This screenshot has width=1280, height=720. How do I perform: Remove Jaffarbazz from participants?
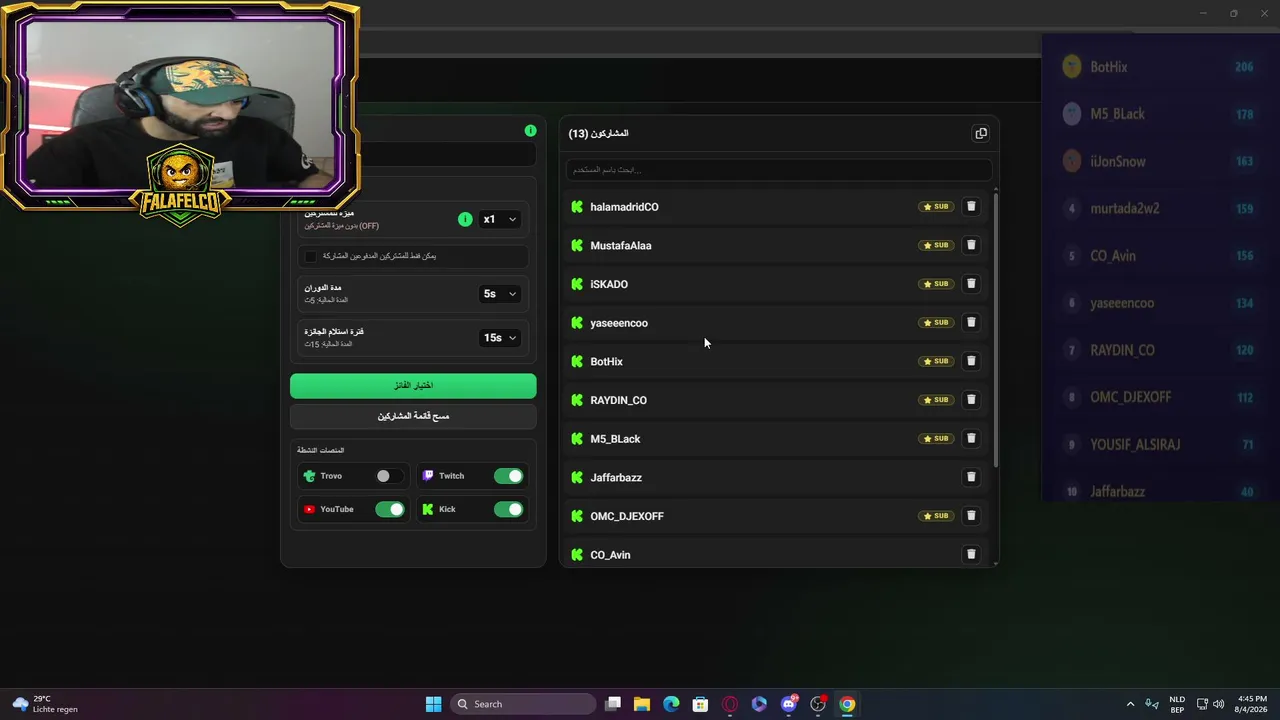[971, 477]
